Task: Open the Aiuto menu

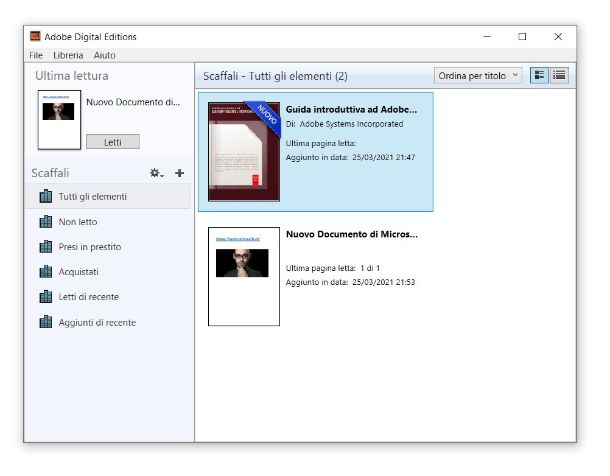Action: [104, 55]
